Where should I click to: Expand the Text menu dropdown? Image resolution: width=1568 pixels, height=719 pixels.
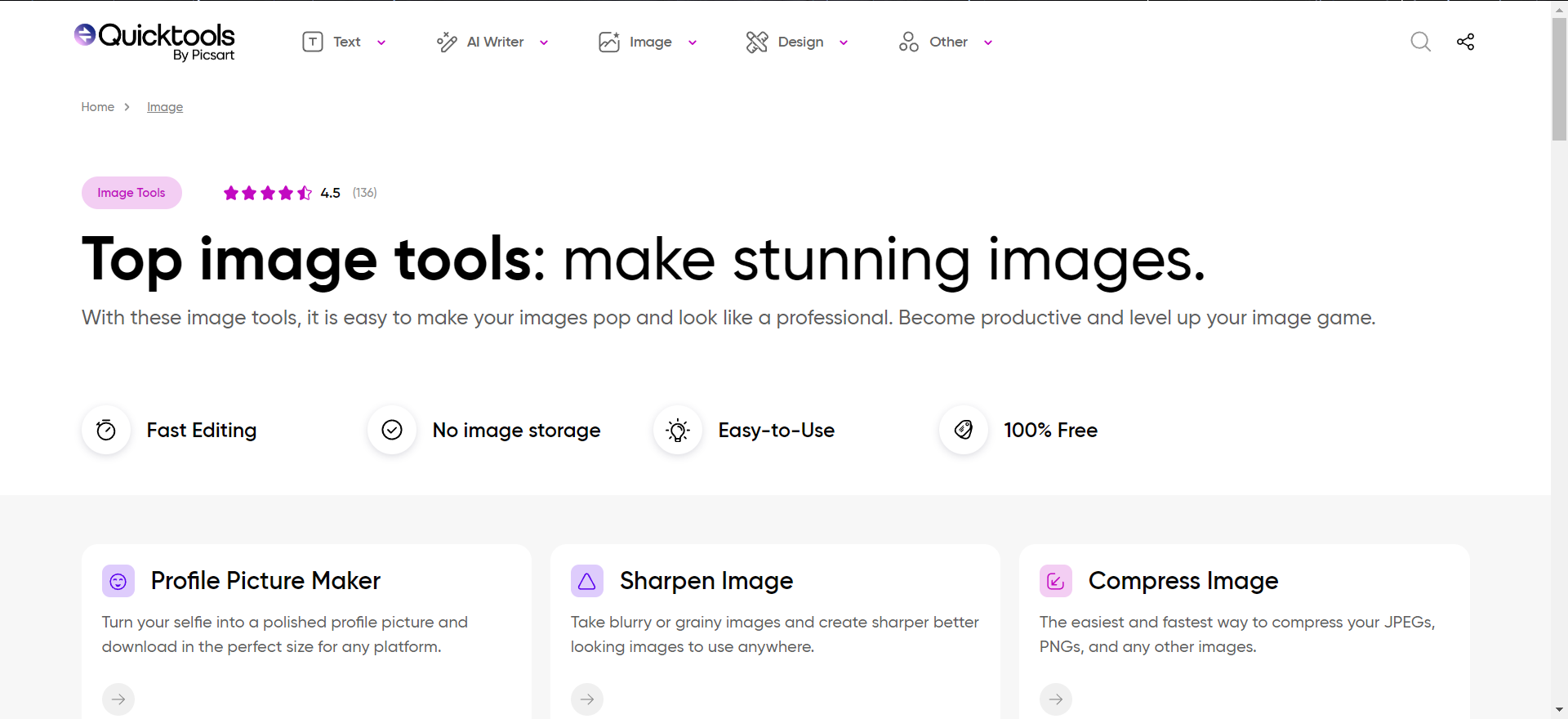(345, 42)
